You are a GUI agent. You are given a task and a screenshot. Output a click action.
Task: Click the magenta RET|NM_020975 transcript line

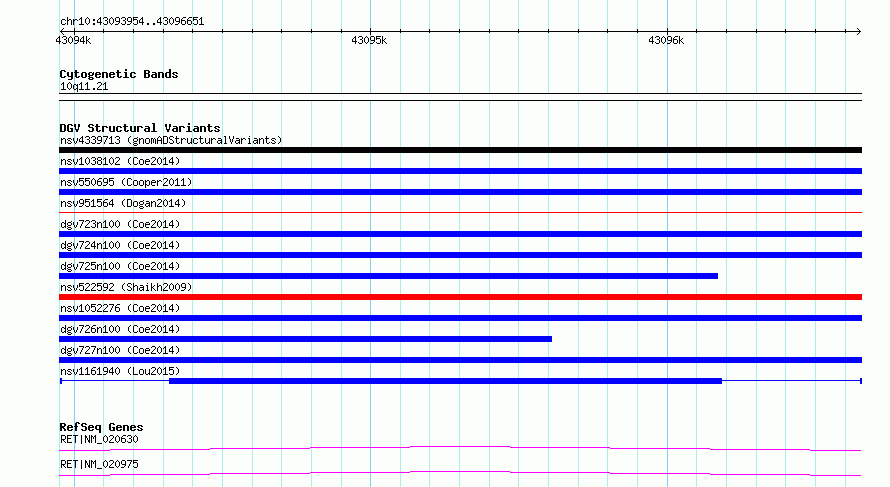pos(460,473)
